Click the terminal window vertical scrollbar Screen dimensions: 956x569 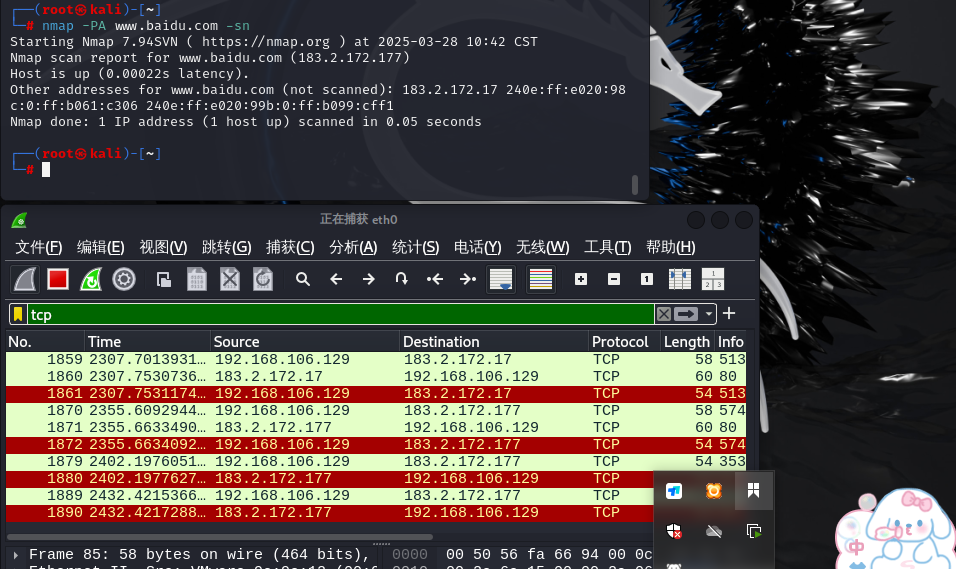635,185
